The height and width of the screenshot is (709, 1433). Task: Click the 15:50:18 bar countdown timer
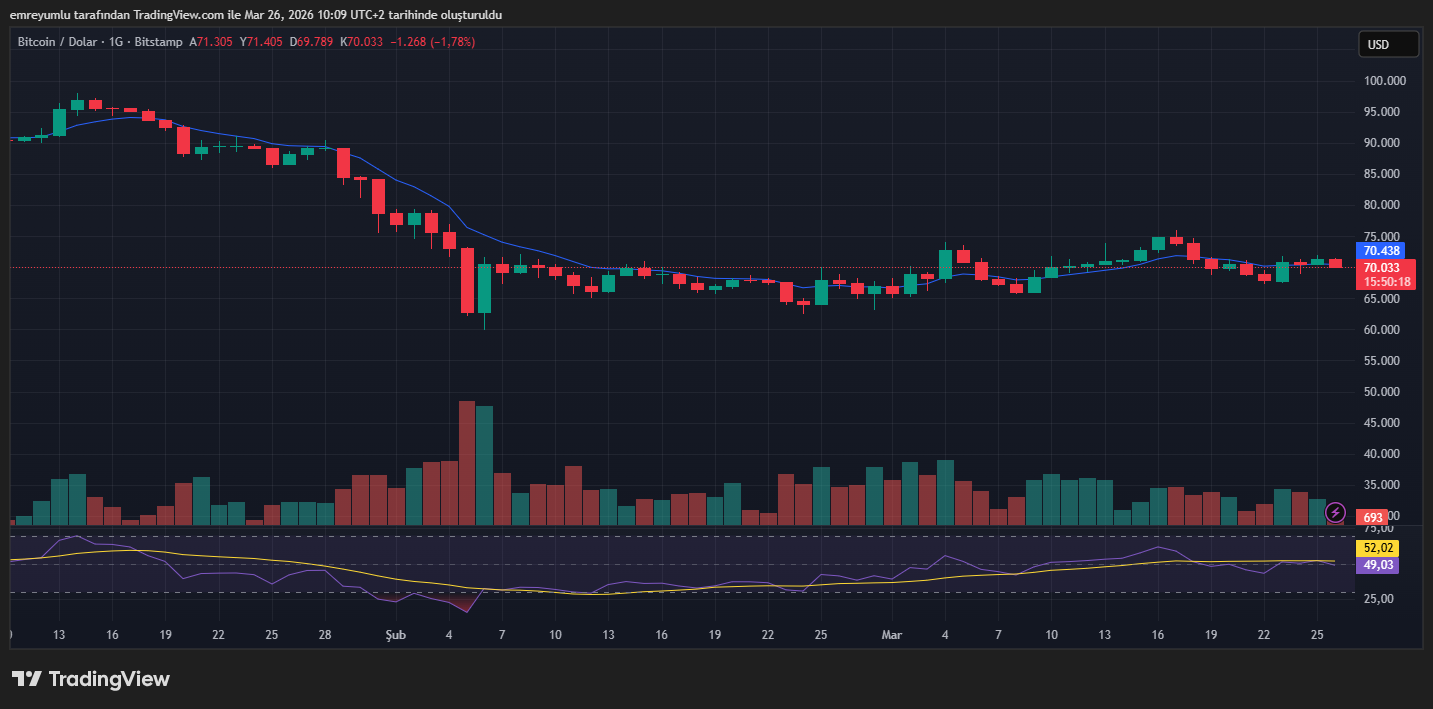tap(1386, 282)
